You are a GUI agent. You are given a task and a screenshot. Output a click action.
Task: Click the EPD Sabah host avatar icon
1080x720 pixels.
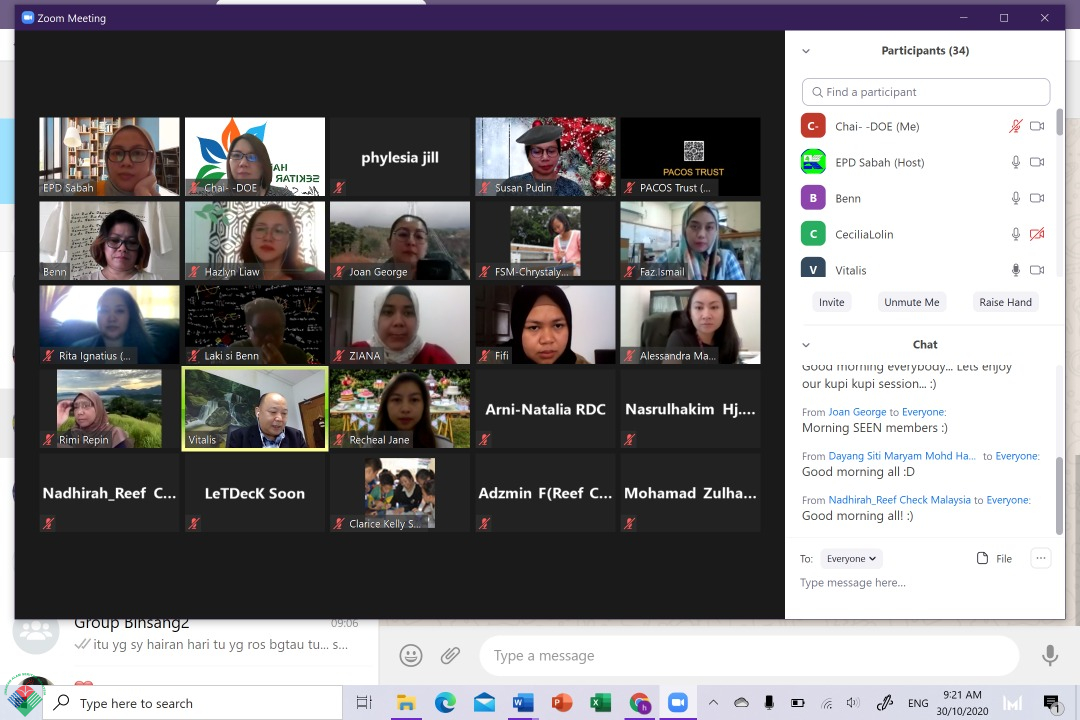(x=813, y=162)
